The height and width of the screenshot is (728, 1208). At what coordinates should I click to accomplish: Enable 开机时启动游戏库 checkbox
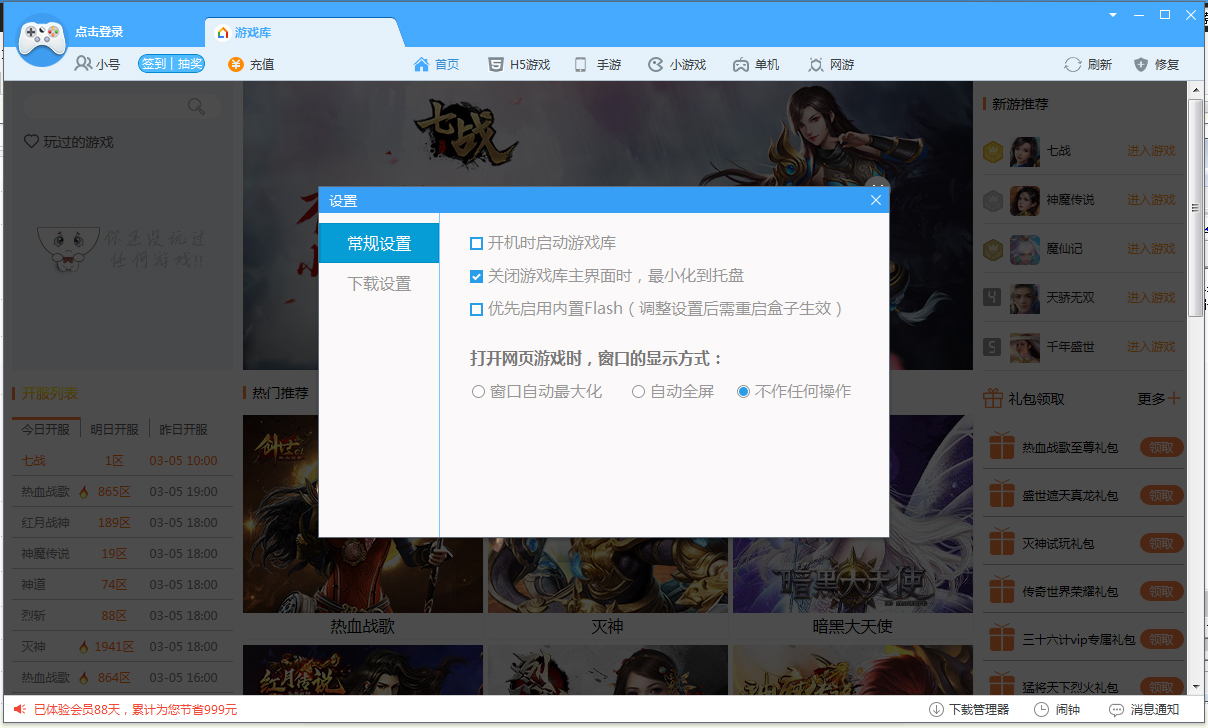pos(477,241)
